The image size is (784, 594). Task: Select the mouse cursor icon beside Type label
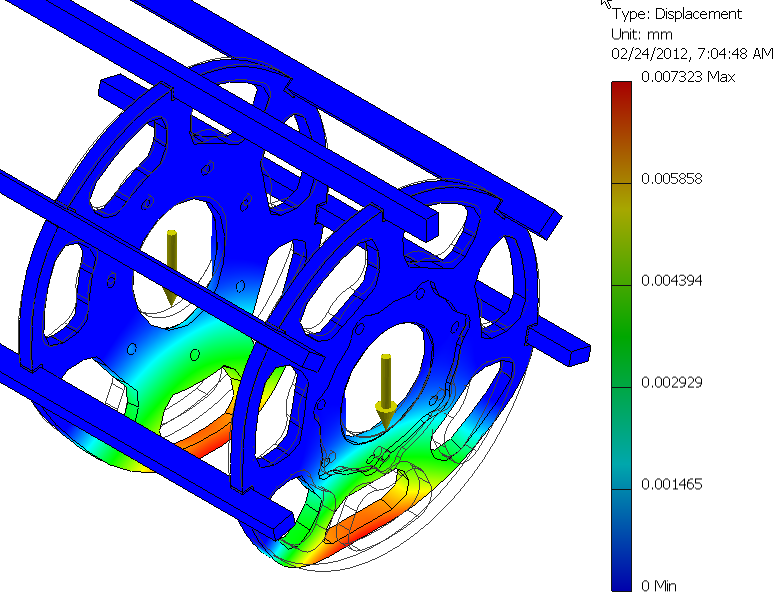pos(605,5)
